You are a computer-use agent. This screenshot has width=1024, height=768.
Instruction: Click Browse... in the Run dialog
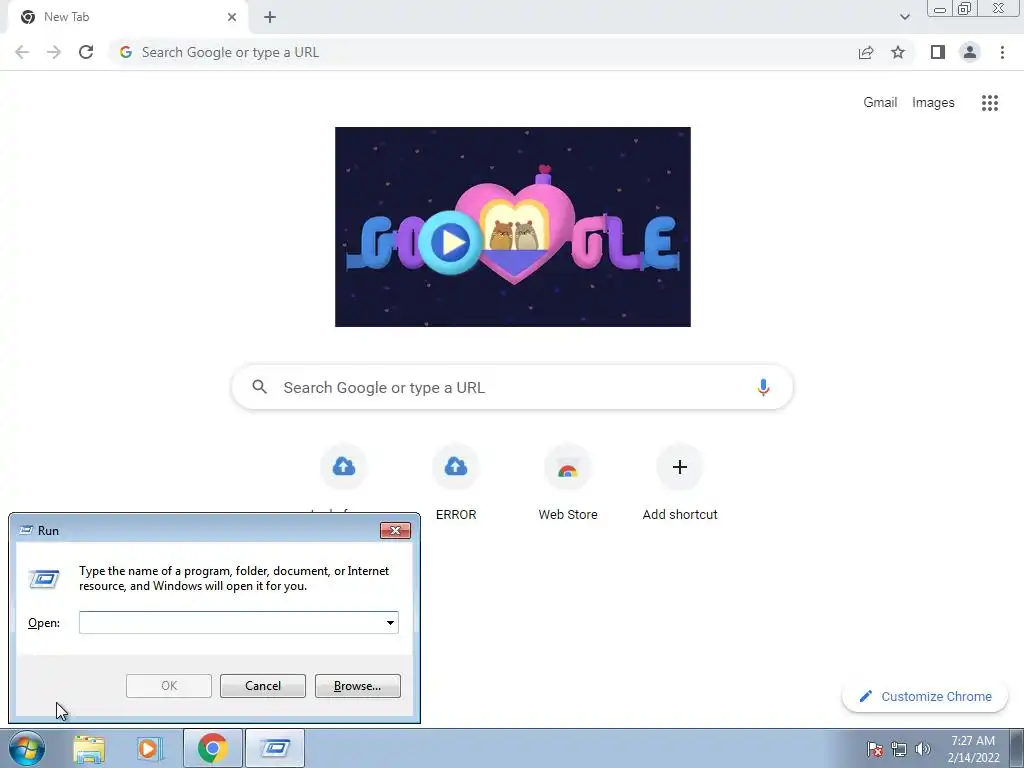pyautogui.click(x=357, y=686)
